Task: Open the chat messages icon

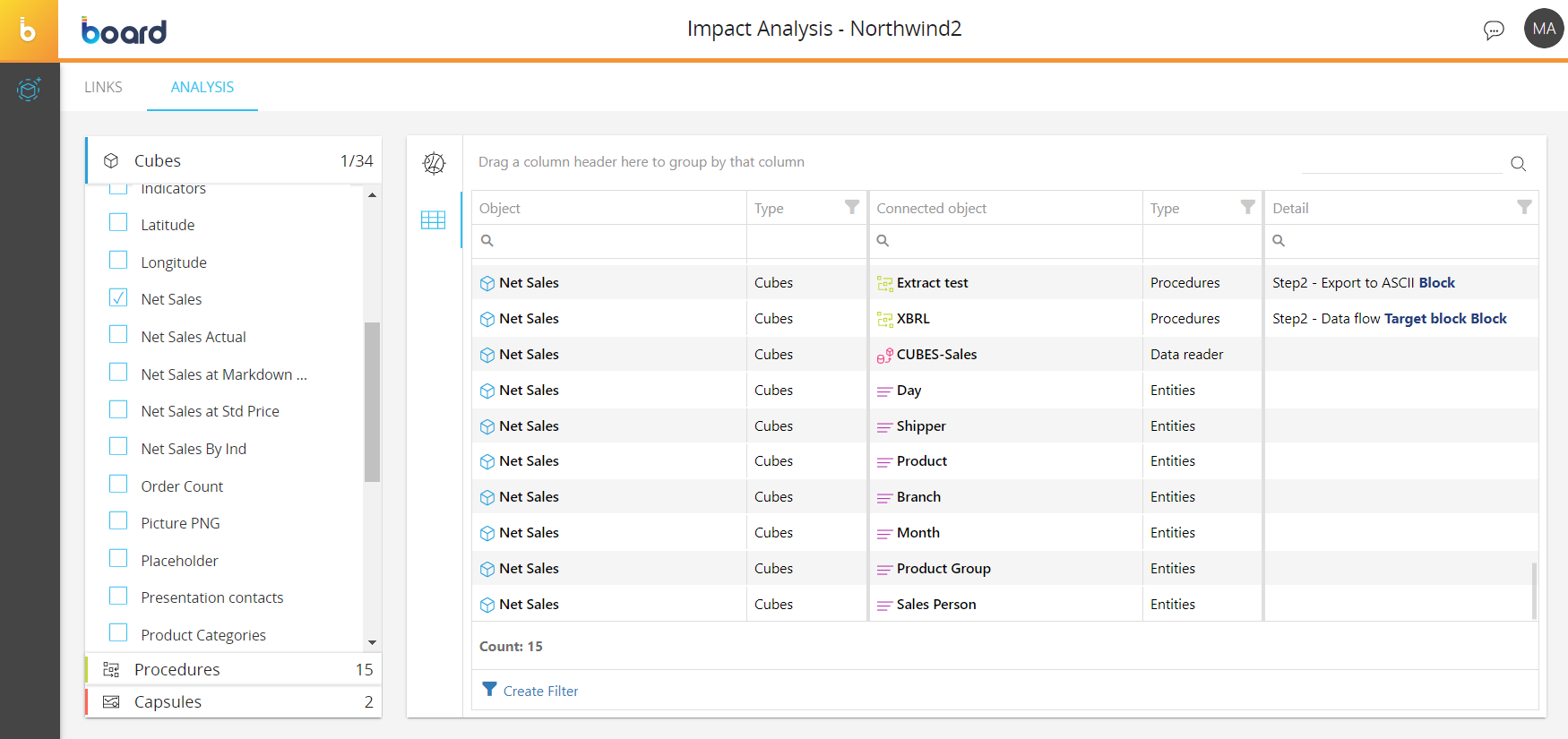Action: tap(1493, 30)
